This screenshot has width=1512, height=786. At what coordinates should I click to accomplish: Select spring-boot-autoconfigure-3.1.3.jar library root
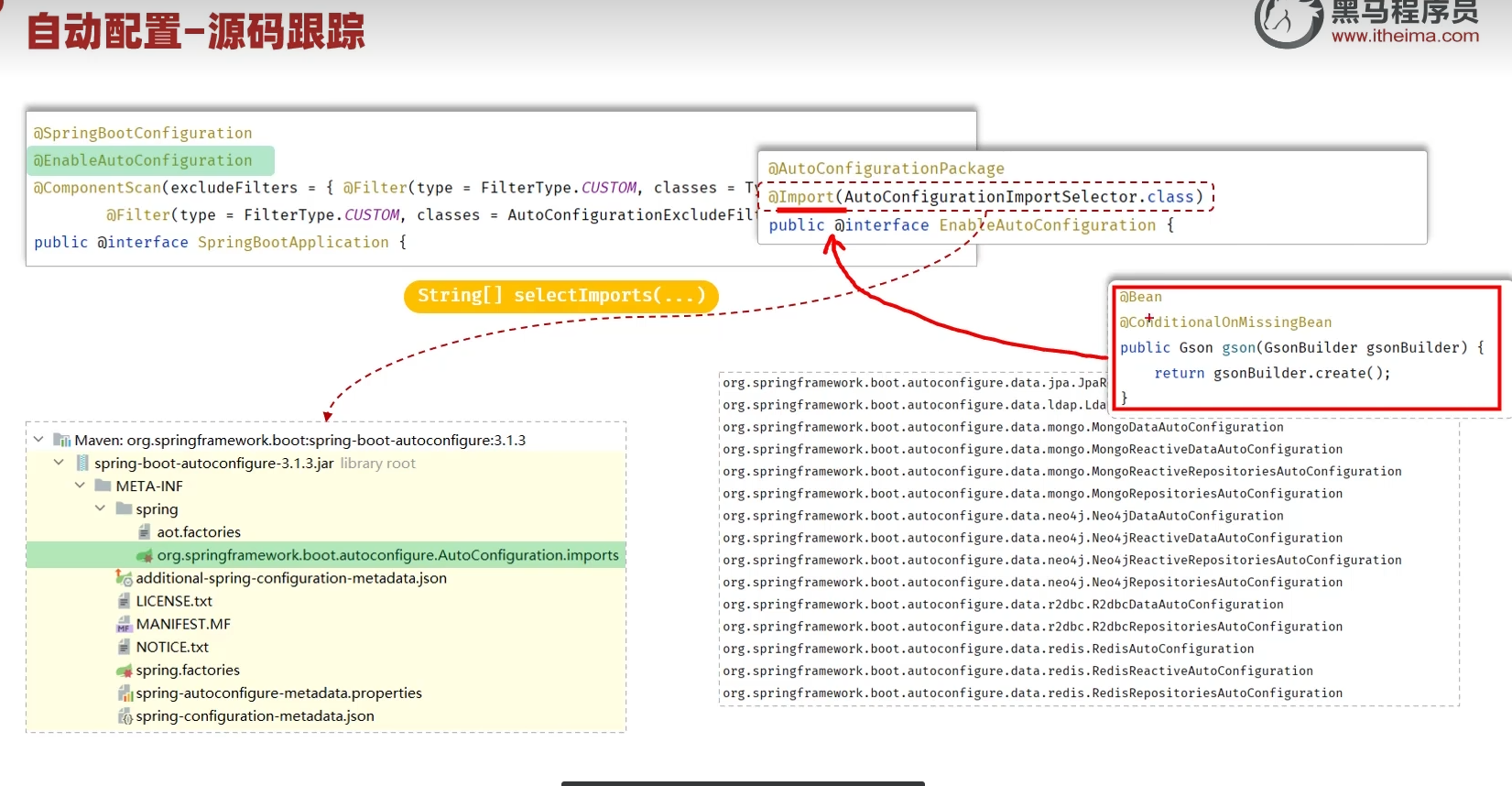tap(255, 464)
